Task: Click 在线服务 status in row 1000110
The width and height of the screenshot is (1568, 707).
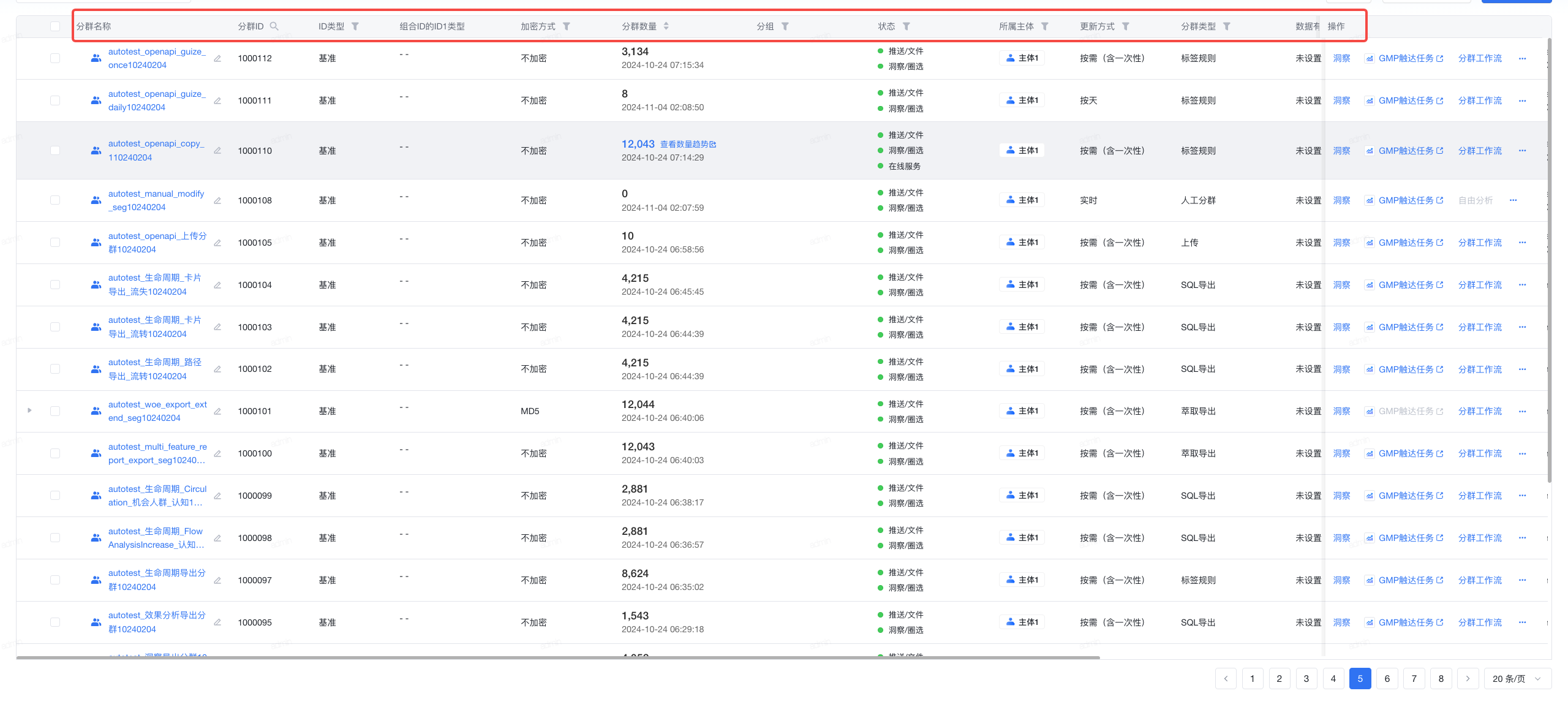Action: pyautogui.click(x=904, y=166)
